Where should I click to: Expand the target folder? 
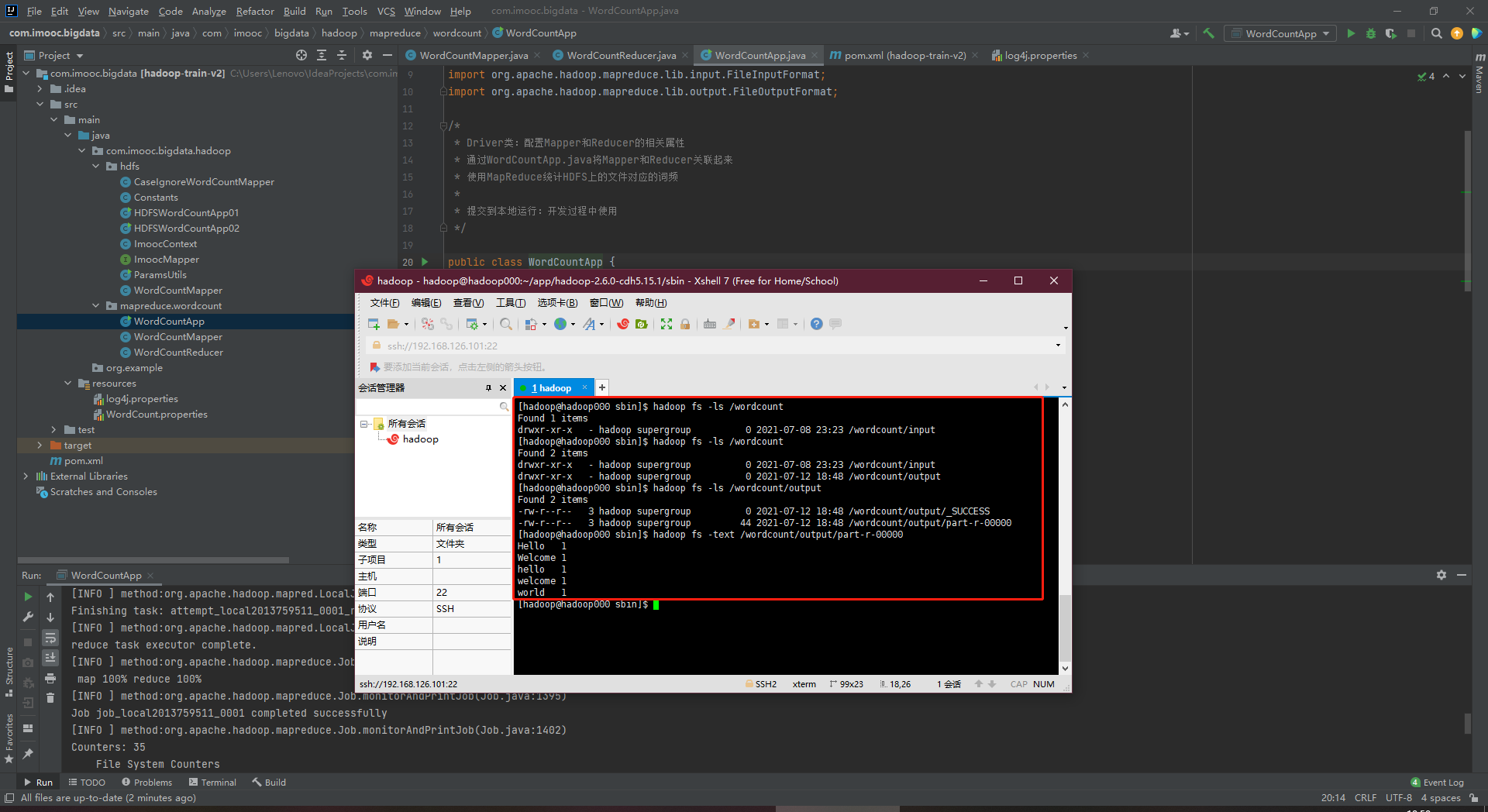[40, 445]
